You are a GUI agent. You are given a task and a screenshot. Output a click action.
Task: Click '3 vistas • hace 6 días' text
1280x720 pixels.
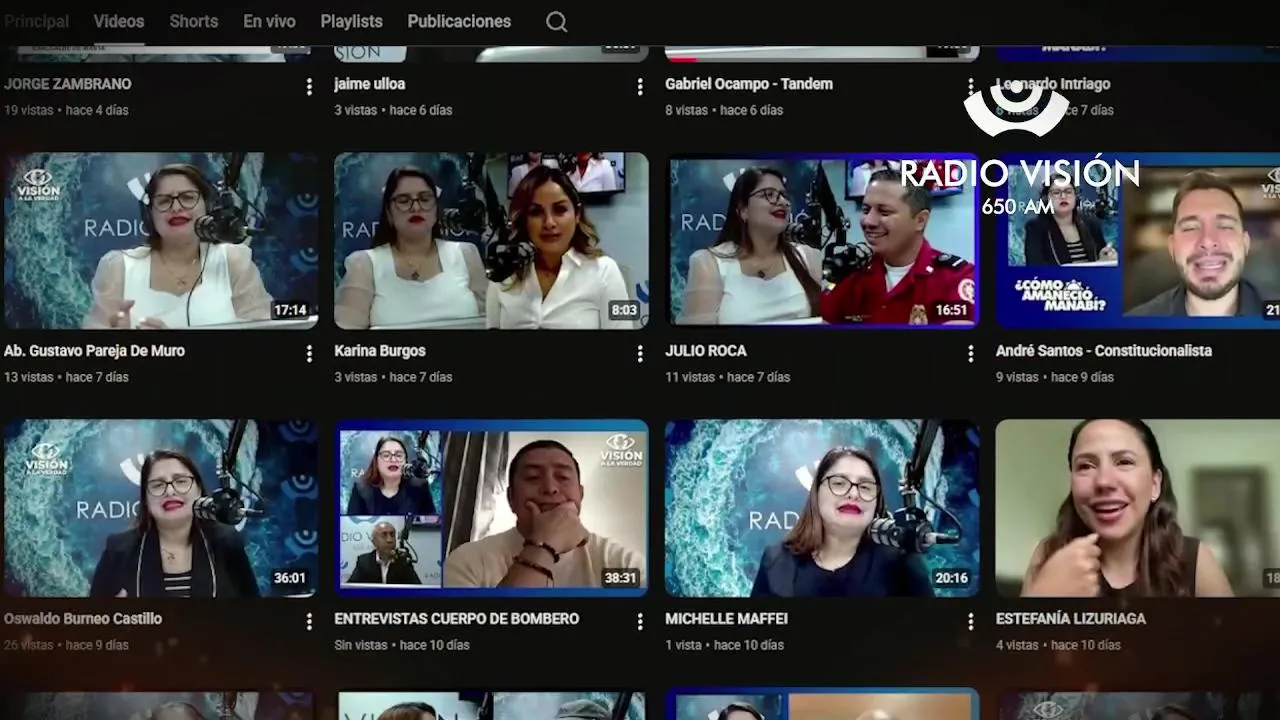click(393, 110)
